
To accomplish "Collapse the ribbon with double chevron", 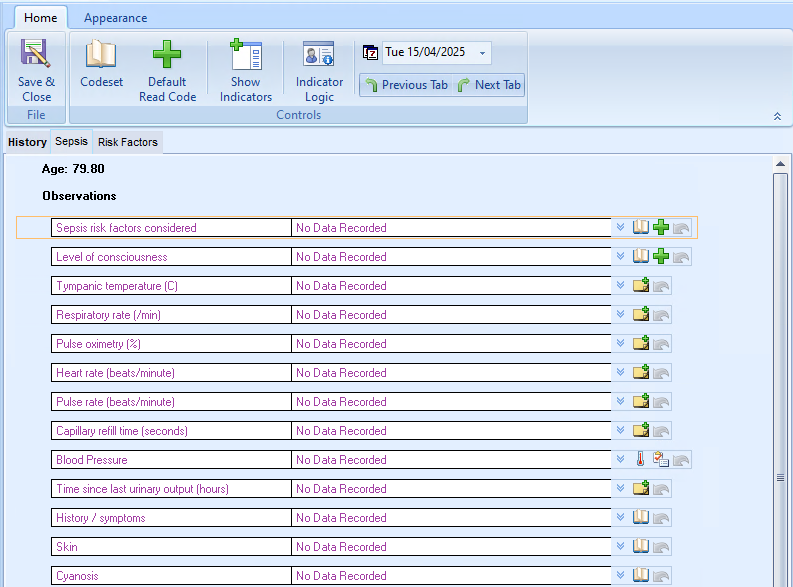I will coord(777,116).
